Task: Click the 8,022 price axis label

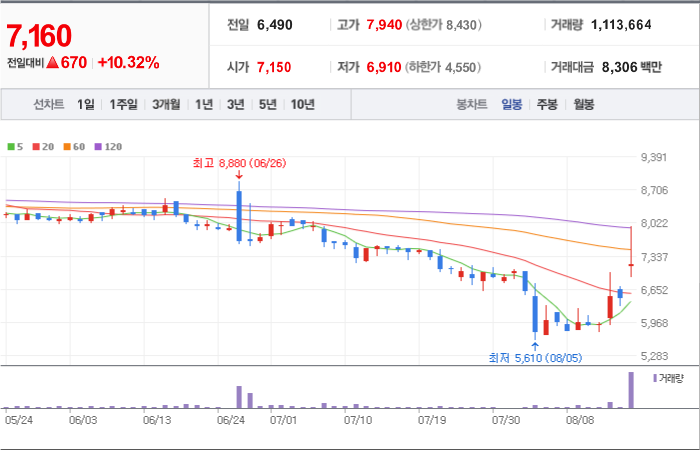Action: tap(654, 223)
